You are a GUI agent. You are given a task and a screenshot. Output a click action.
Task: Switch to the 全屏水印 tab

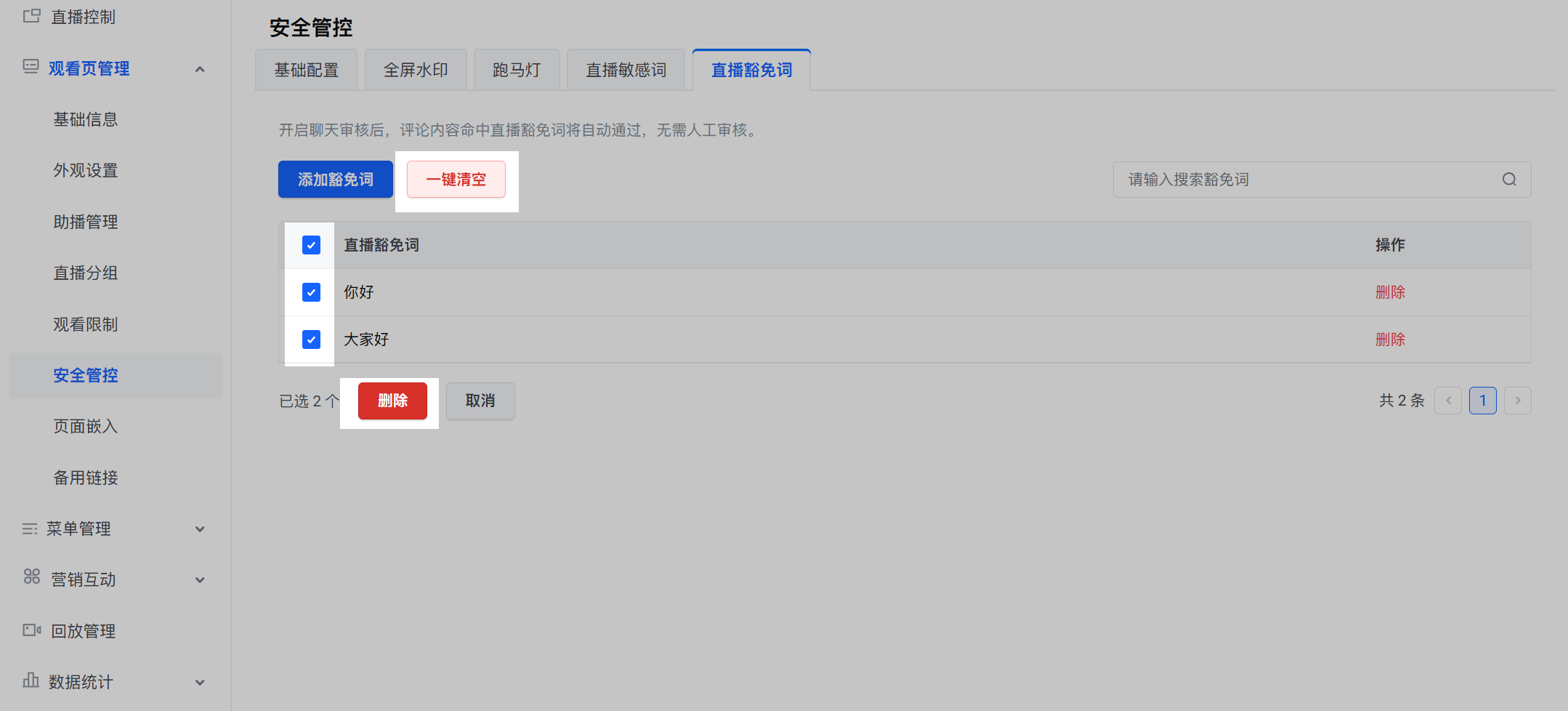tap(416, 70)
